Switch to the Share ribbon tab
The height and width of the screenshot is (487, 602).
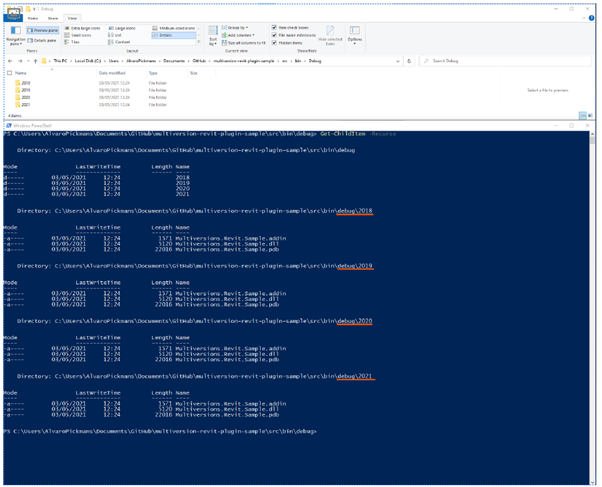pos(53,18)
